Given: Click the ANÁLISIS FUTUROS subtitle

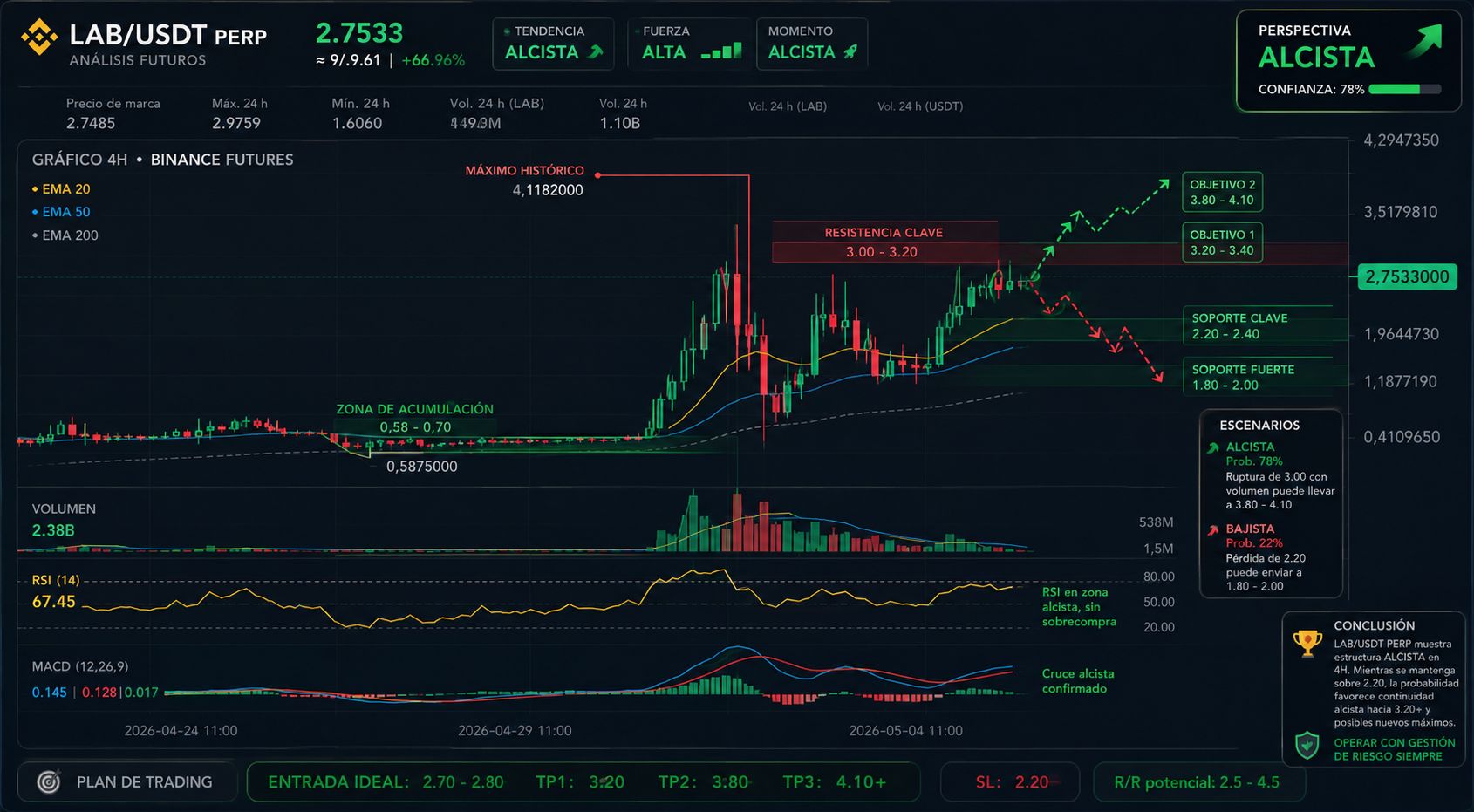Looking at the screenshot, I should (138, 60).
